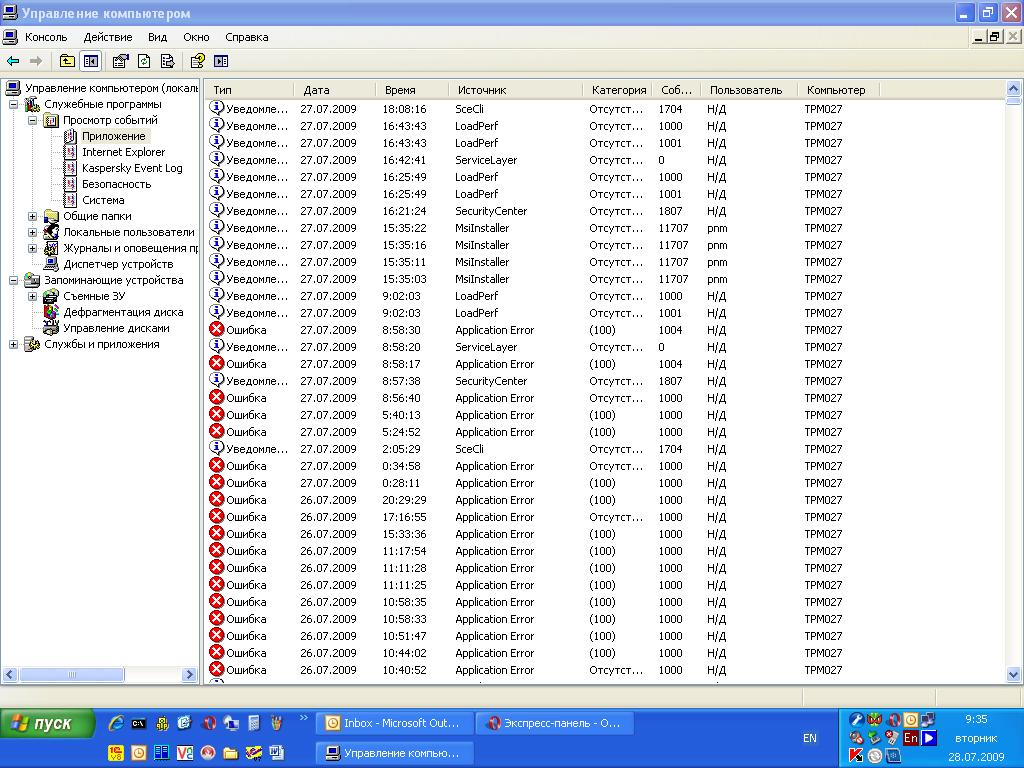Select the Kaspersky Event Log item
The width and height of the screenshot is (1024, 768).
pos(132,168)
